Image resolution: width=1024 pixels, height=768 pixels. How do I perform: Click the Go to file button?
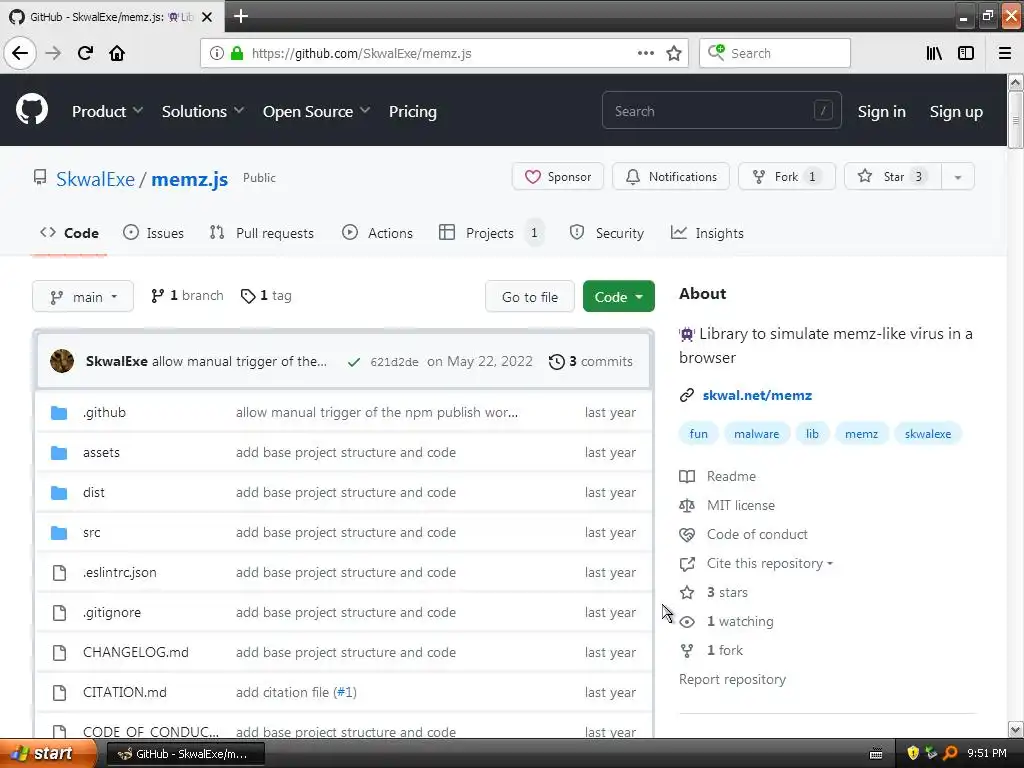(530, 296)
